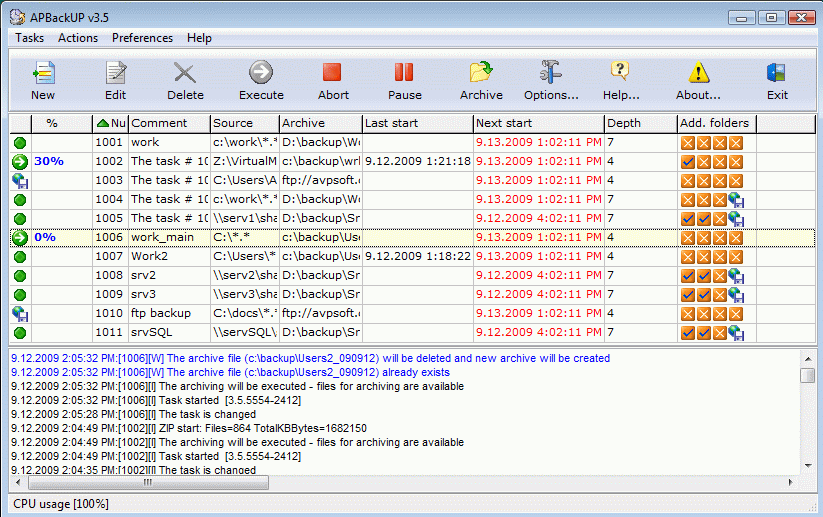The width and height of the screenshot is (823, 517).
Task: Click the Archive folder icon
Action: coord(481,74)
